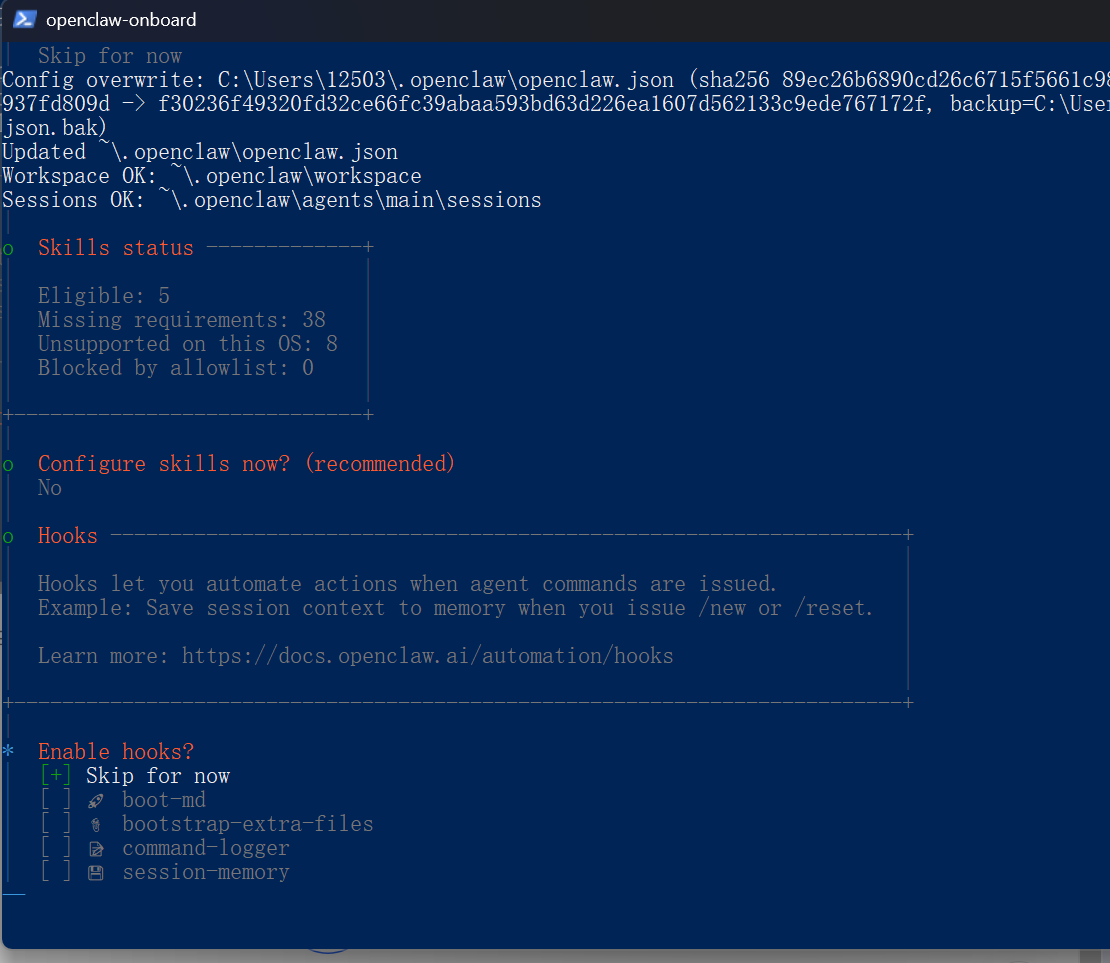The image size is (1110, 963).
Task: Select the Skip for now option label
Action: click(158, 776)
